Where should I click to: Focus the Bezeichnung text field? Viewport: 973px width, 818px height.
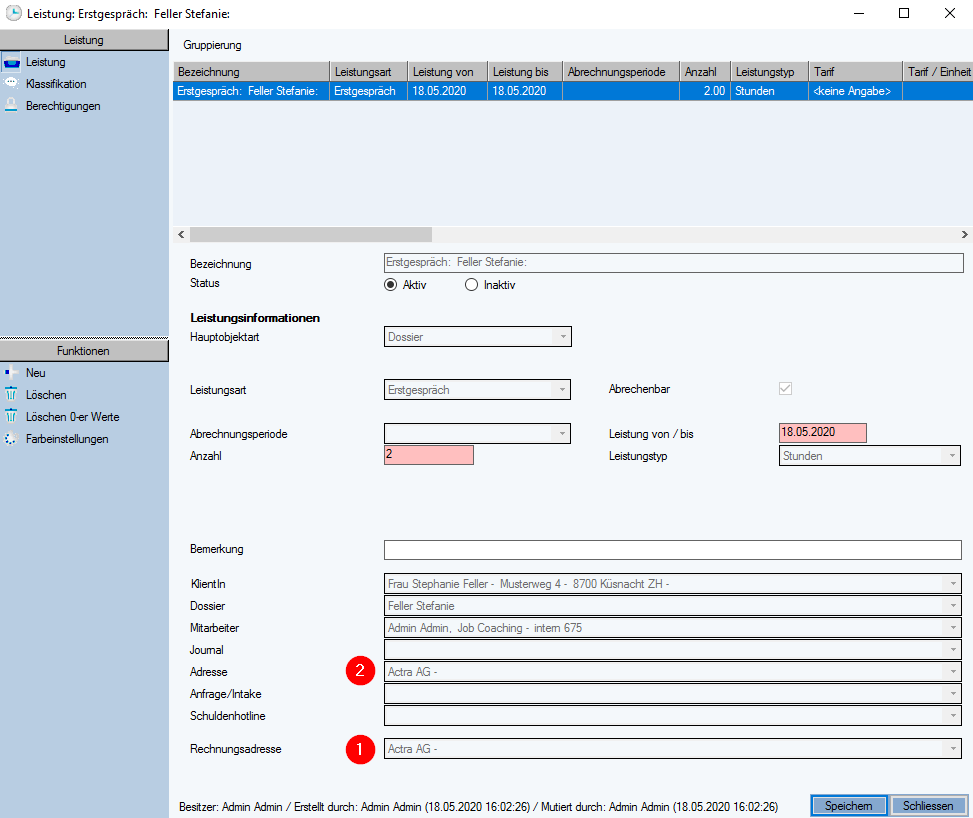click(x=674, y=263)
